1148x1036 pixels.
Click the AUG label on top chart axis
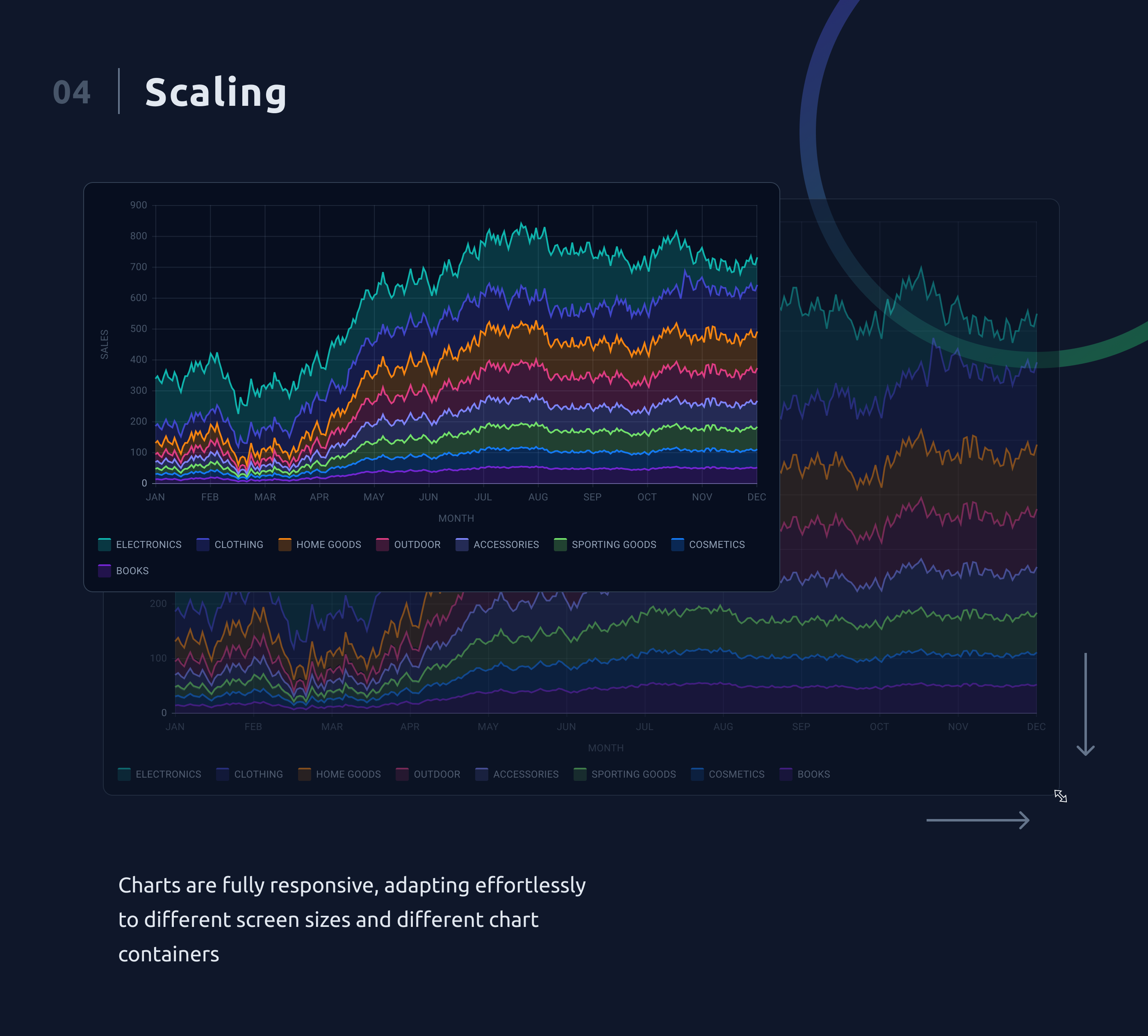tap(538, 497)
